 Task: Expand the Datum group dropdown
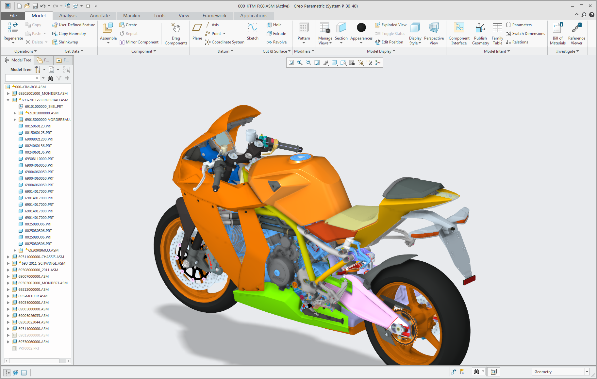(225, 51)
